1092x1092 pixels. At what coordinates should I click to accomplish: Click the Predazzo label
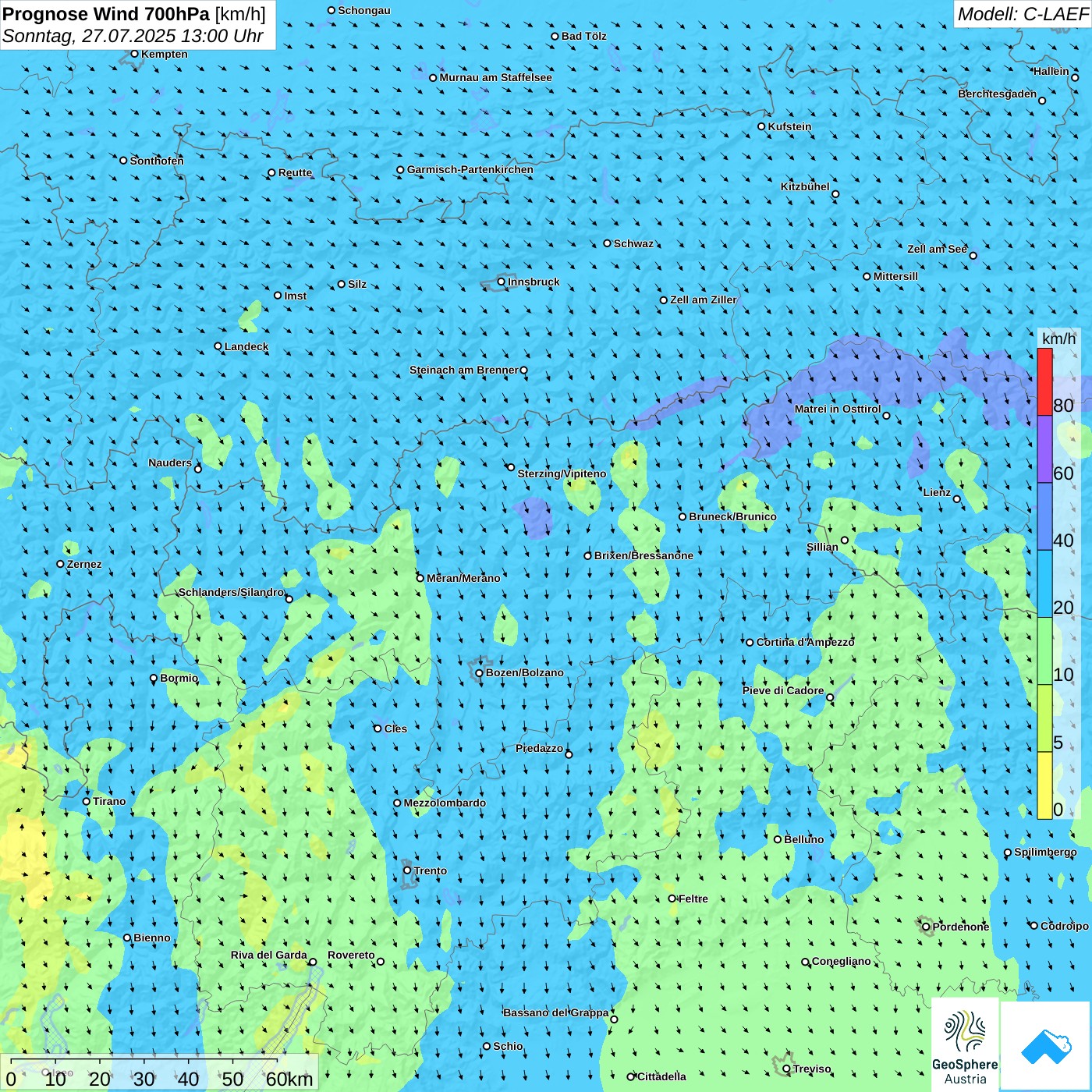(539, 748)
